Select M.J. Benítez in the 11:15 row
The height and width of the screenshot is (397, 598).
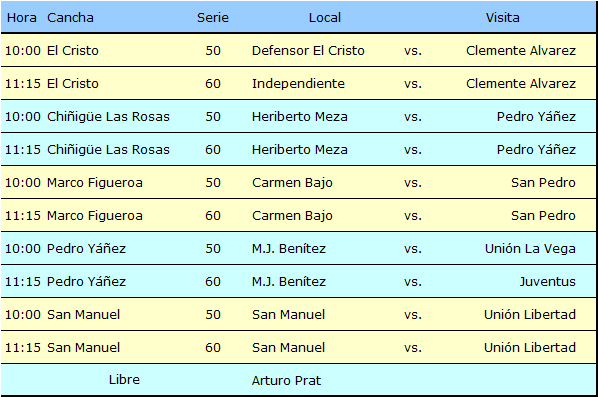click(289, 281)
